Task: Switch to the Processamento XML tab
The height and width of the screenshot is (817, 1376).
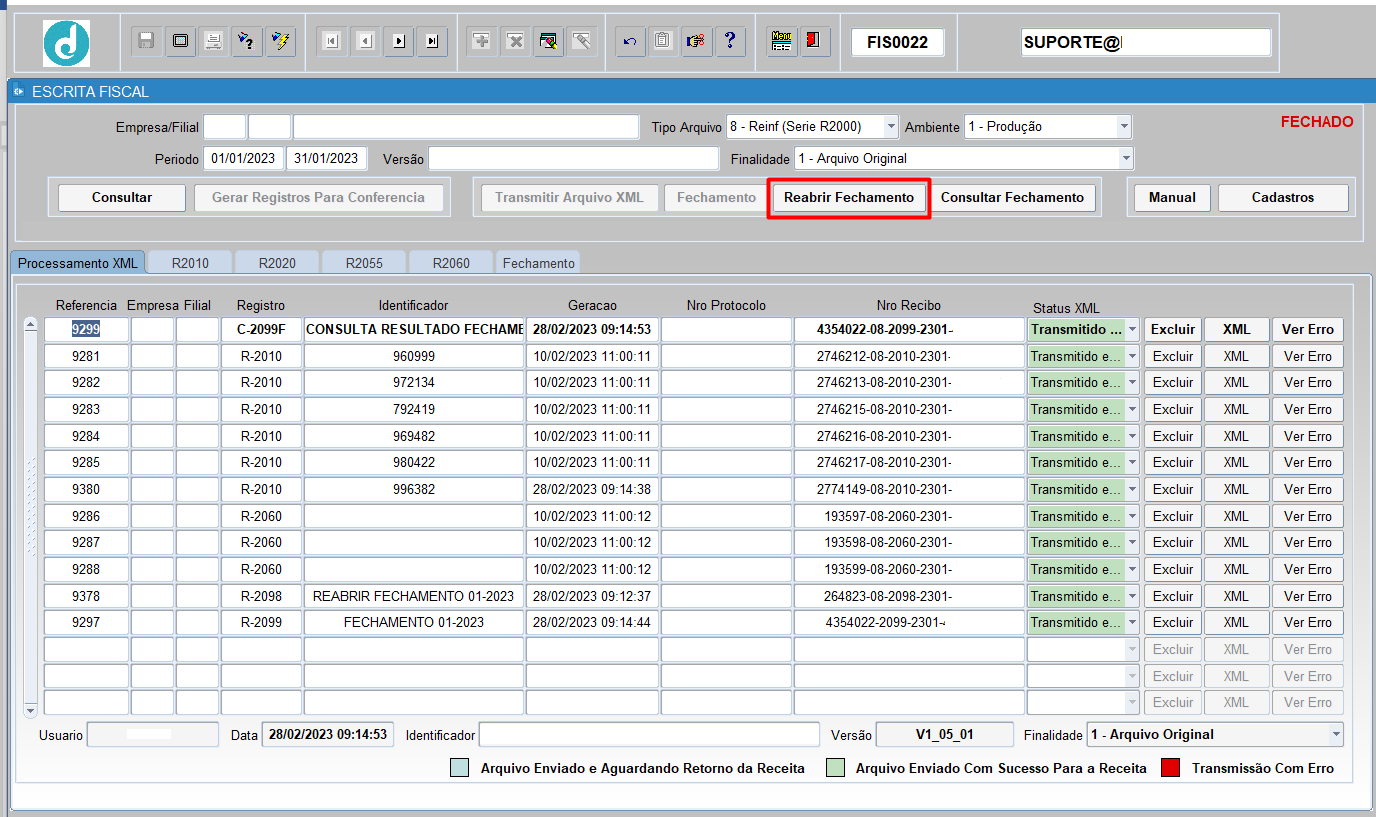Action: [78, 262]
